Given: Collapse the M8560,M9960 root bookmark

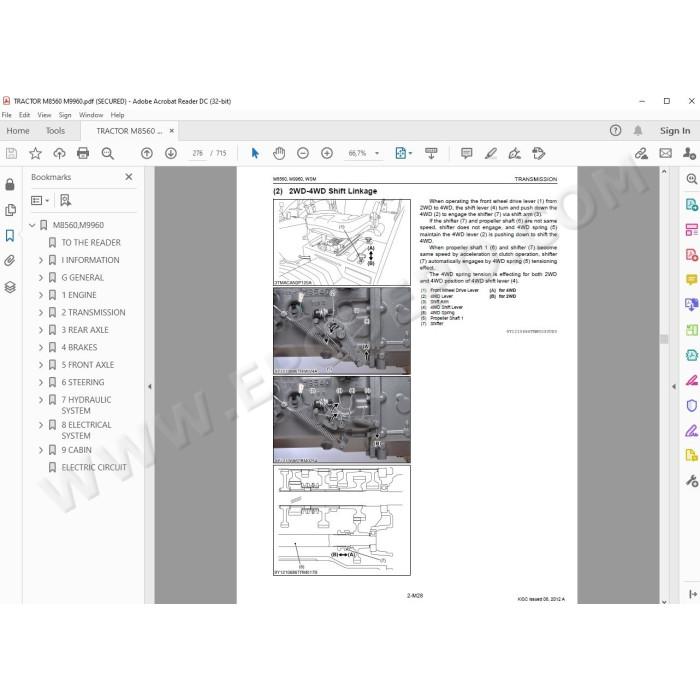Looking at the screenshot, I should point(32,225).
